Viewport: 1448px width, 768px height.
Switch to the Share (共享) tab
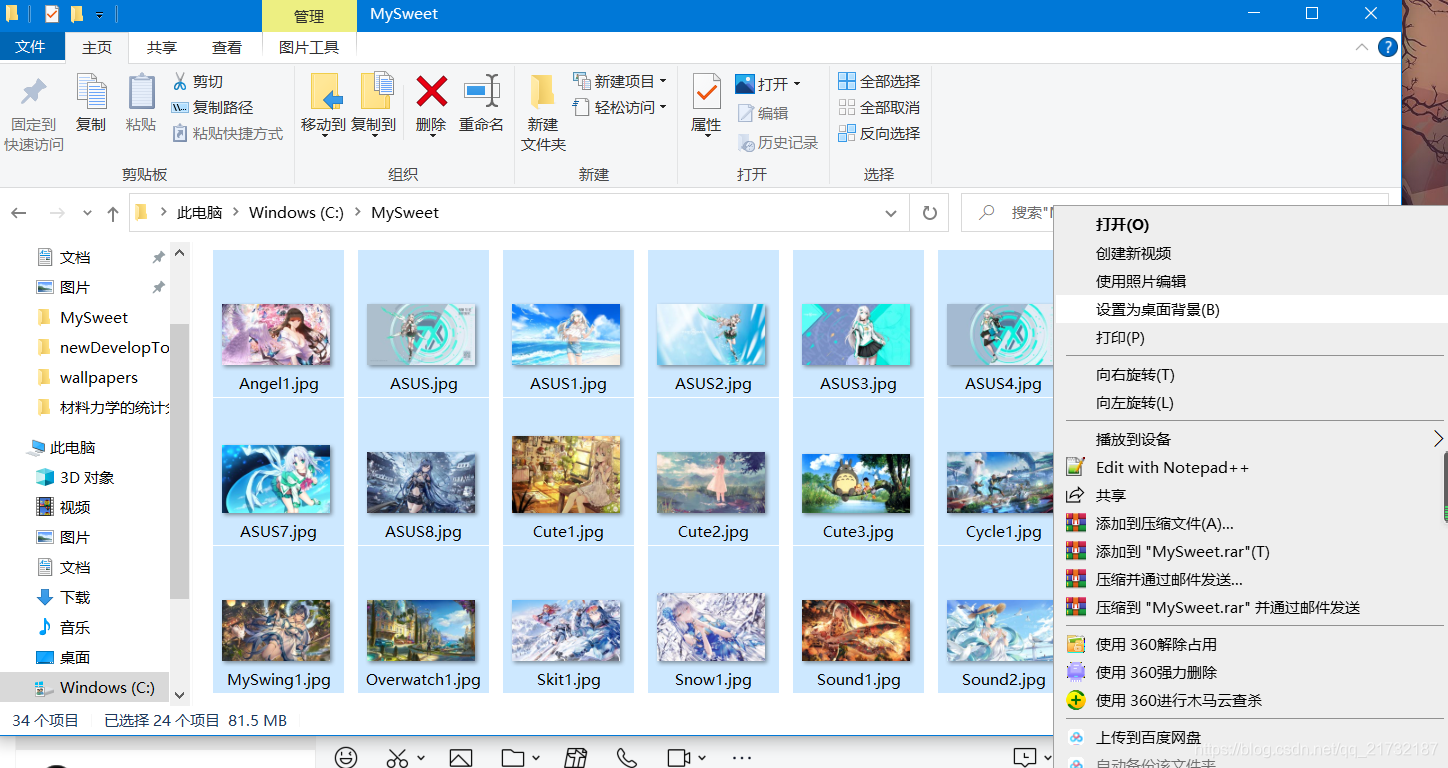pyautogui.click(x=162, y=47)
